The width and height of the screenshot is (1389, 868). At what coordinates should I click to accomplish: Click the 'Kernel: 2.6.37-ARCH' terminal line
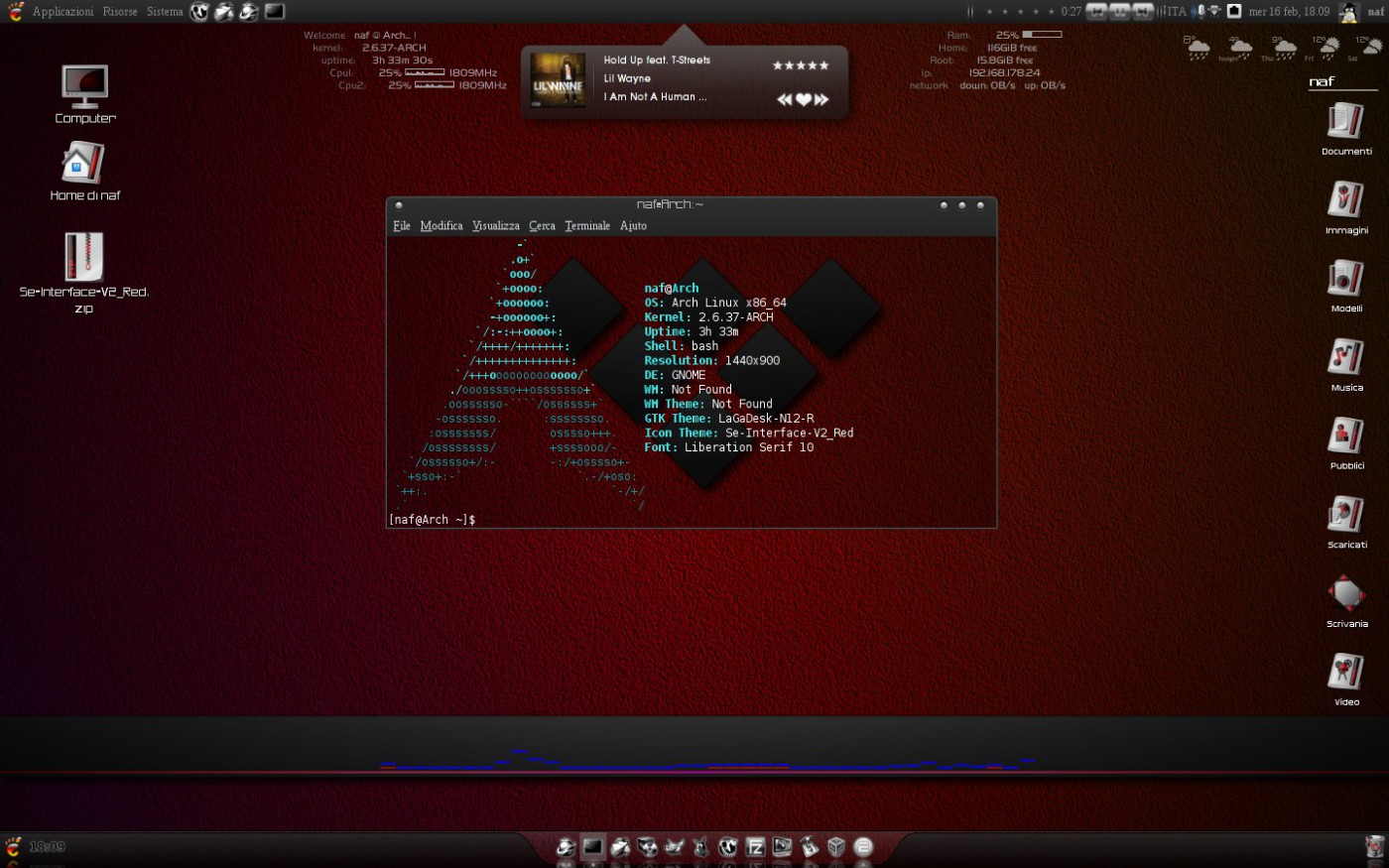click(708, 317)
